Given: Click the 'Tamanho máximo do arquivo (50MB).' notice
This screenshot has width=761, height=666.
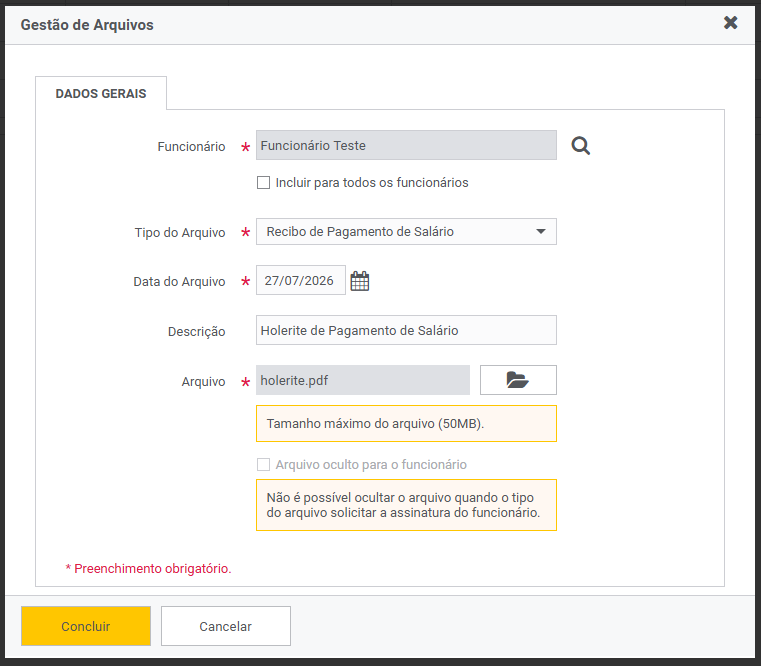Looking at the screenshot, I should pos(406,423).
